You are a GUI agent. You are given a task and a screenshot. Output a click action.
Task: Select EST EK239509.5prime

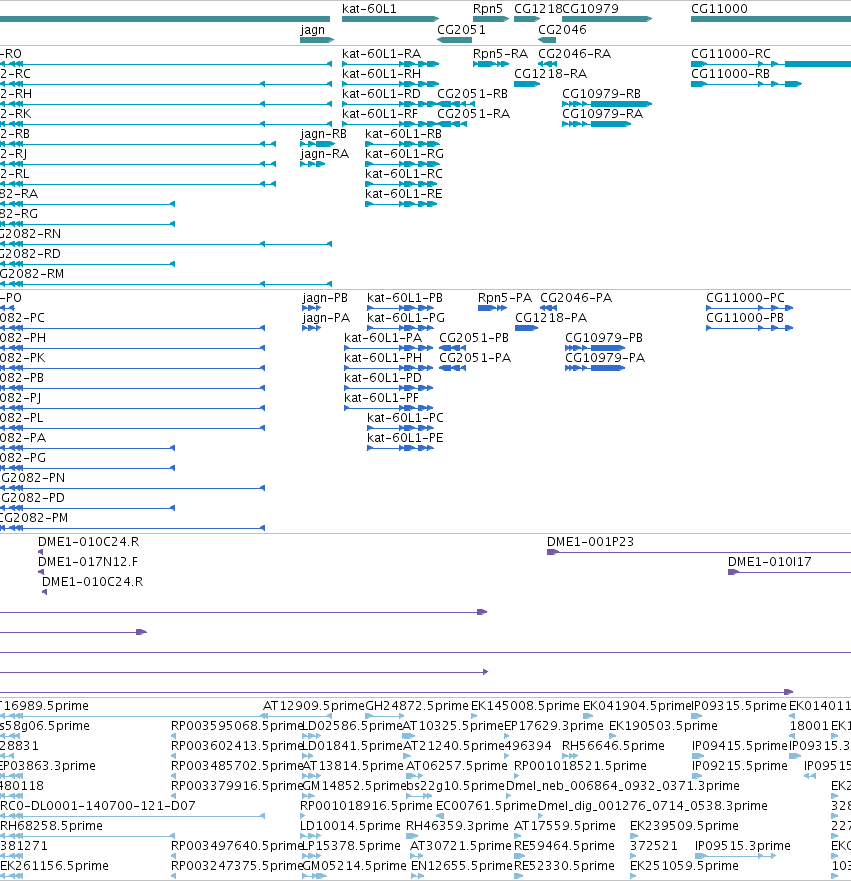[684, 825]
